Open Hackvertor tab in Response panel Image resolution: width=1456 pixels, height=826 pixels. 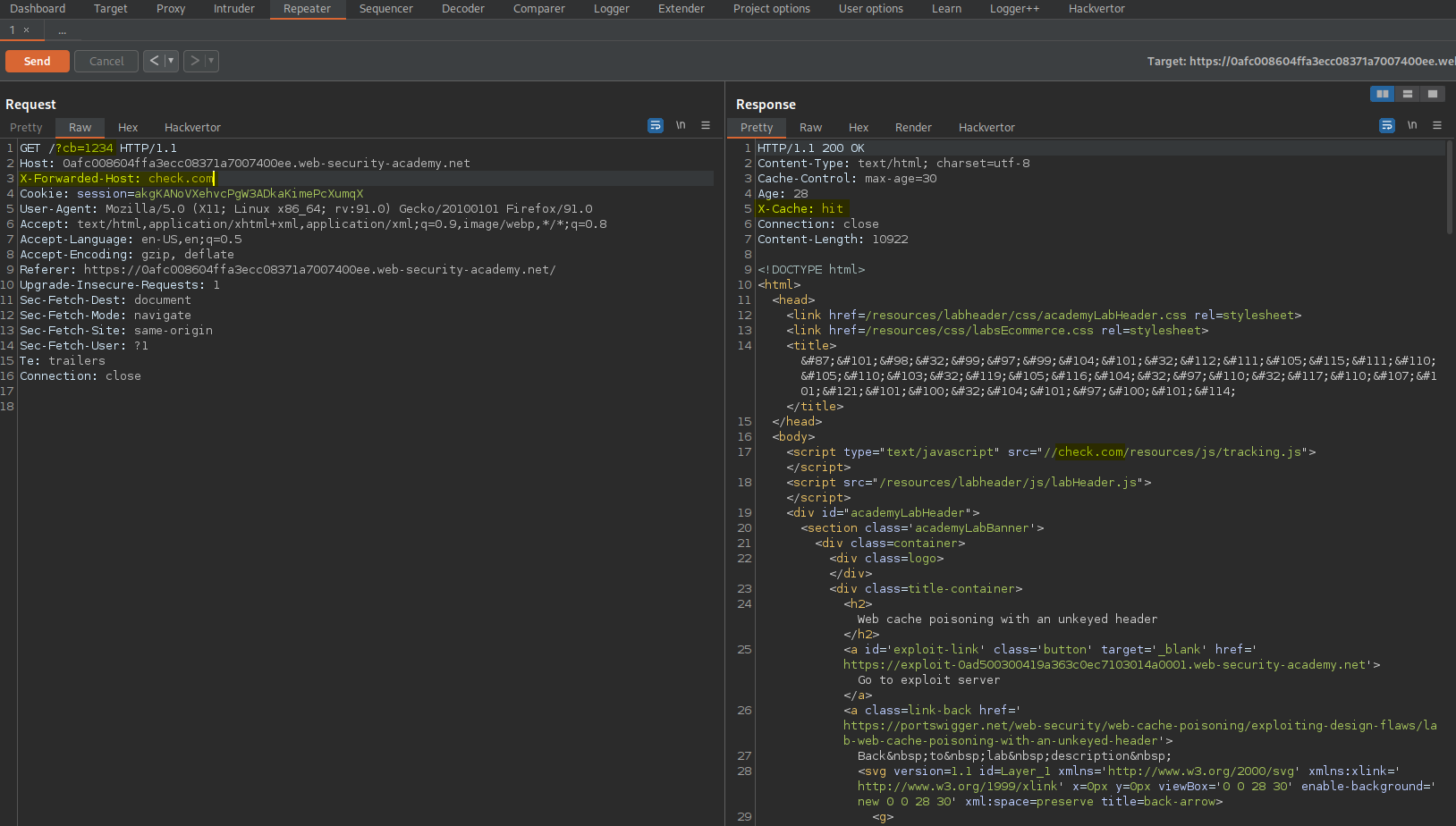[987, 128]
